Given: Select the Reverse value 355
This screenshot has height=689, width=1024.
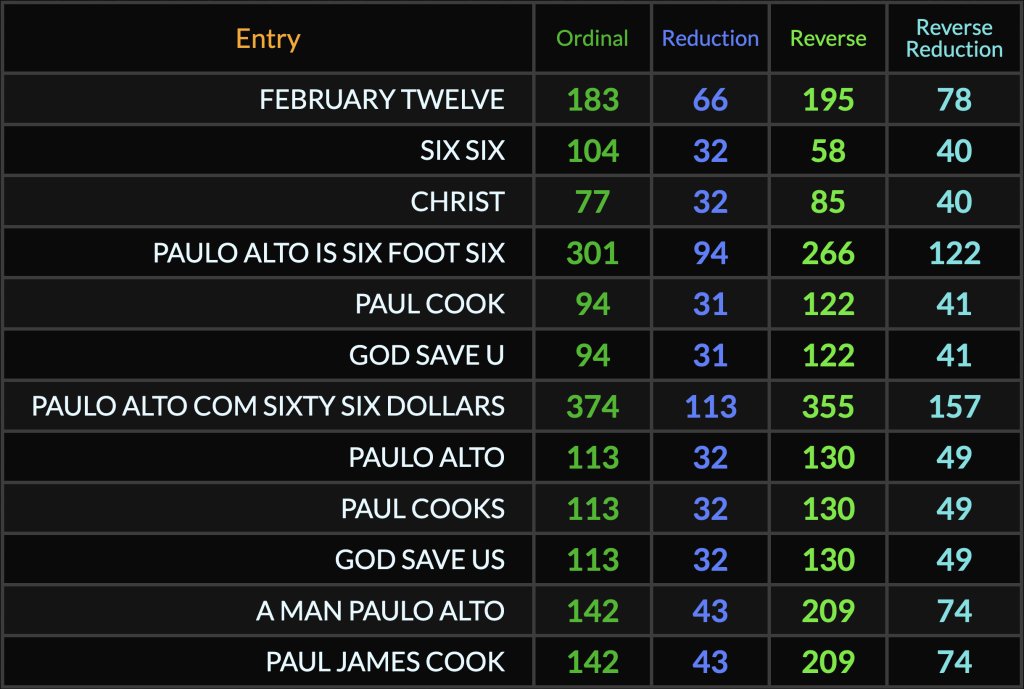Looking at the screenshot, I should pos(828,406).
